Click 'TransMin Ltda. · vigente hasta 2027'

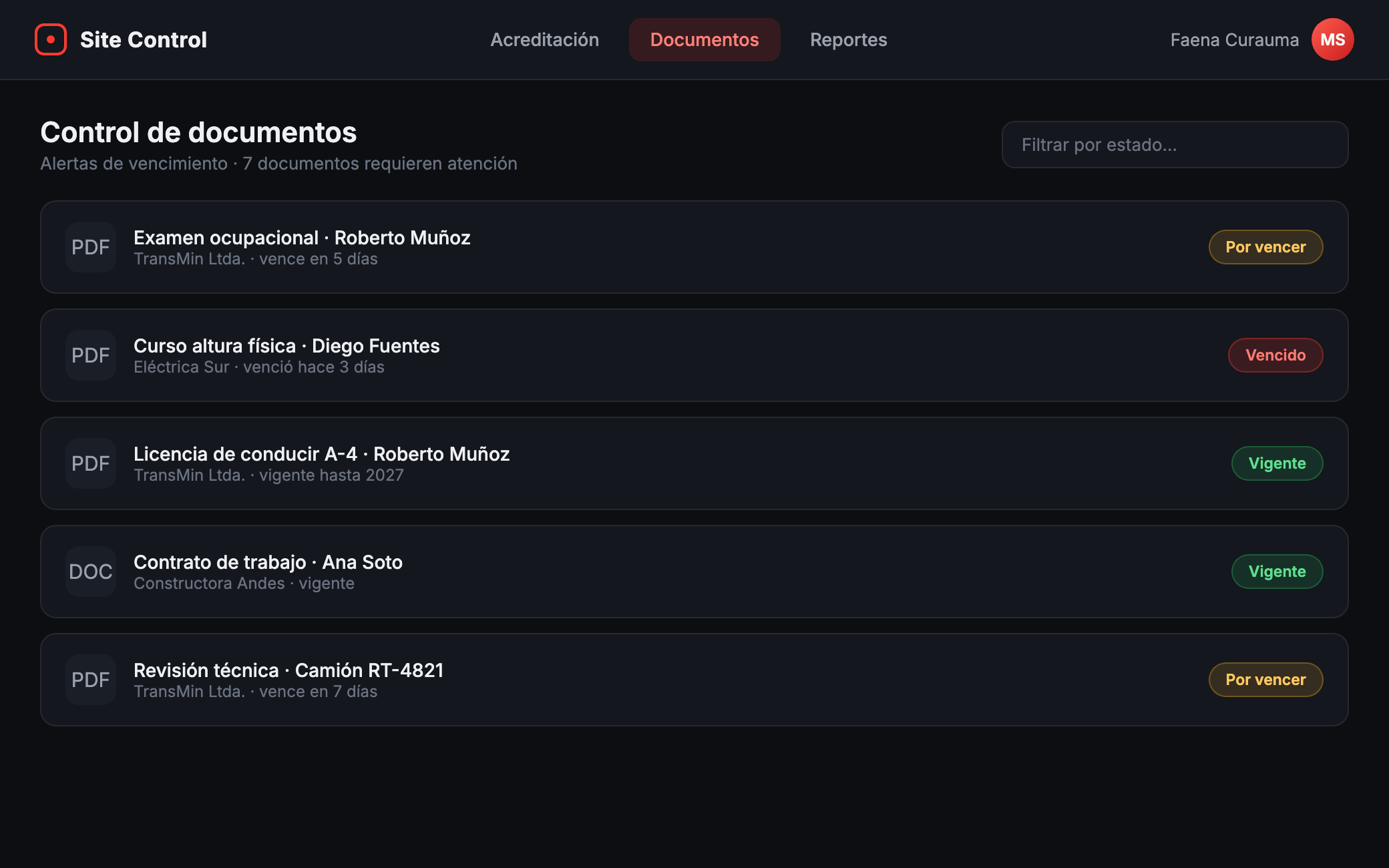pos(268,475)
